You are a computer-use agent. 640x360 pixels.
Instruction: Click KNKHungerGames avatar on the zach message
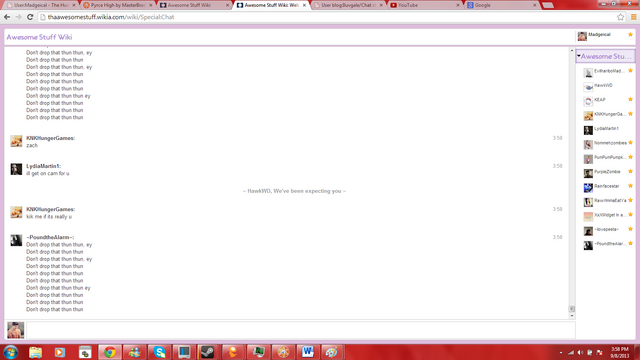tap(16, 141)
